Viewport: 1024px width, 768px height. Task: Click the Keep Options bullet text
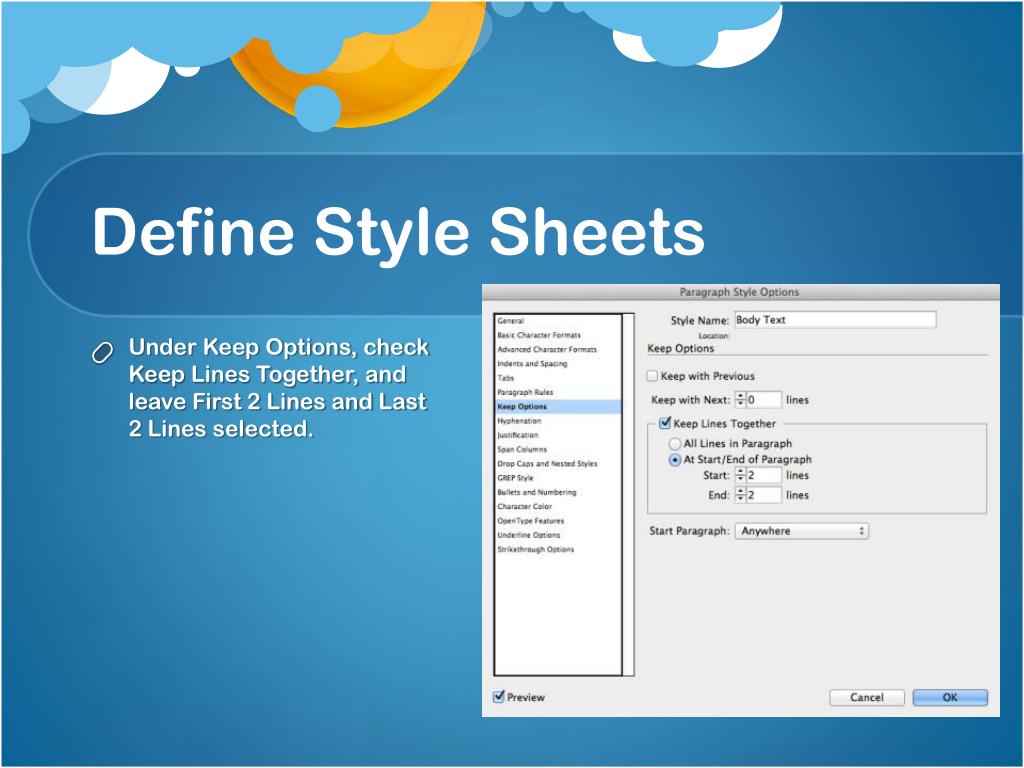279,387
